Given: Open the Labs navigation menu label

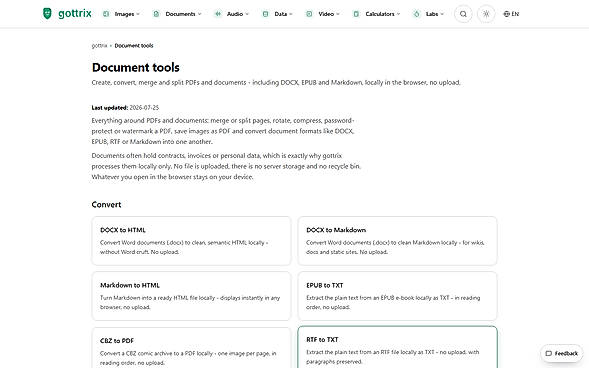Looking at the screenshot, I should [432, 14].
